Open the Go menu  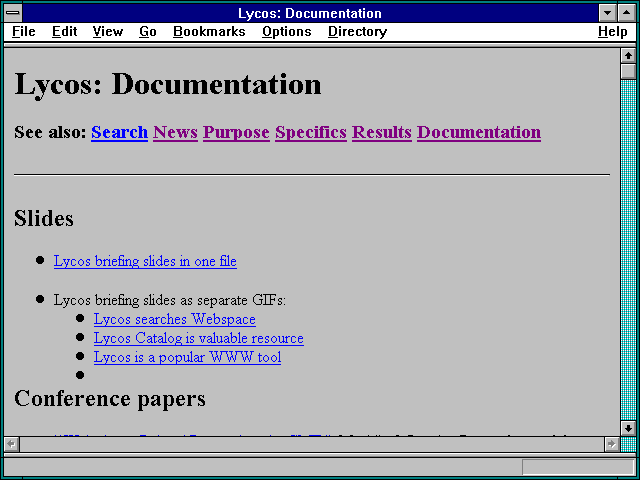pyautogui.click(x=148, y=31)
